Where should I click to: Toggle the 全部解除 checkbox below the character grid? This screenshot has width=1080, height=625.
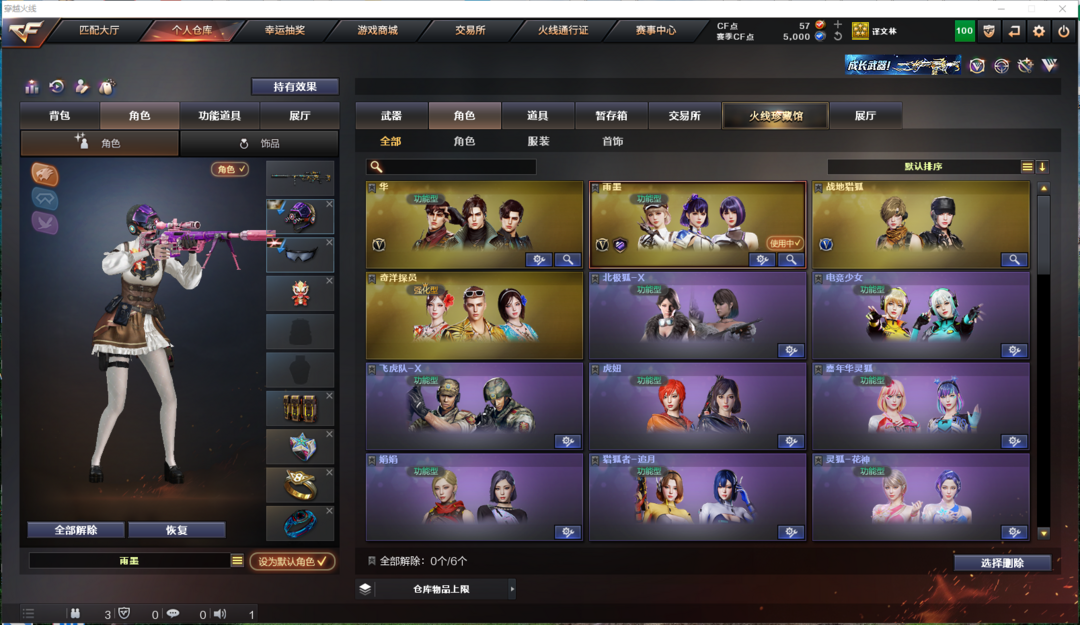click(x=372, y=561)
